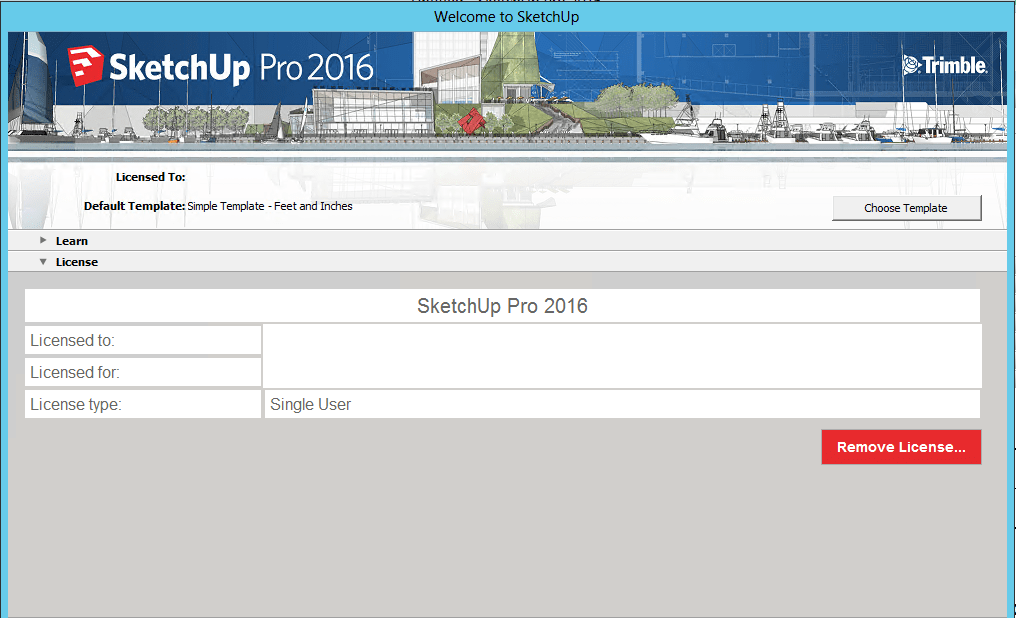The image size is (1016, 618).
Task: Click the 'SketchUp Pro 2016' banner wordmark
Action: click(x=241, y=67)
